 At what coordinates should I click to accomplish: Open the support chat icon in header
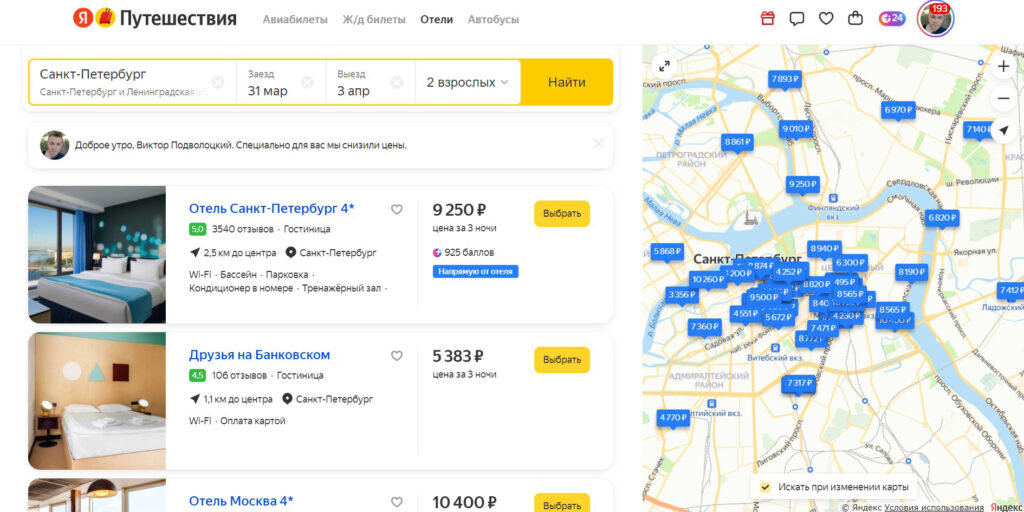[797, 18]
